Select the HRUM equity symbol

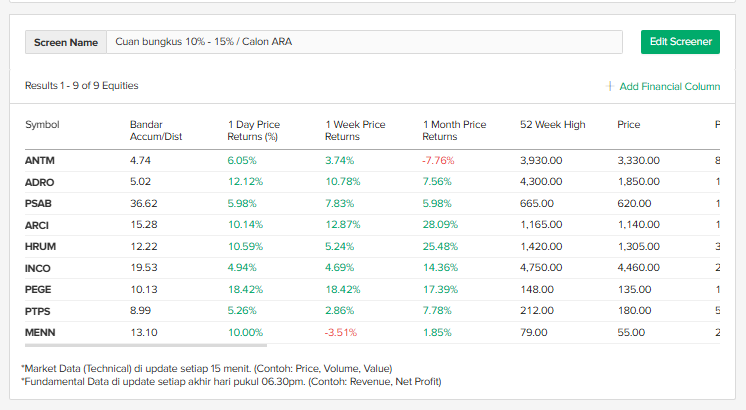pyautogui.click(x=39, y=247)
